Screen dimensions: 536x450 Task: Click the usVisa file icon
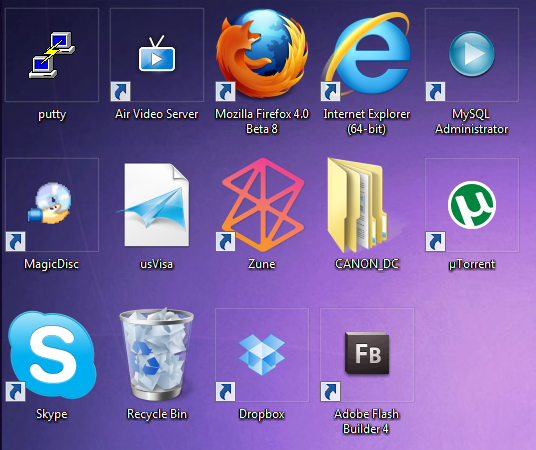153,204
